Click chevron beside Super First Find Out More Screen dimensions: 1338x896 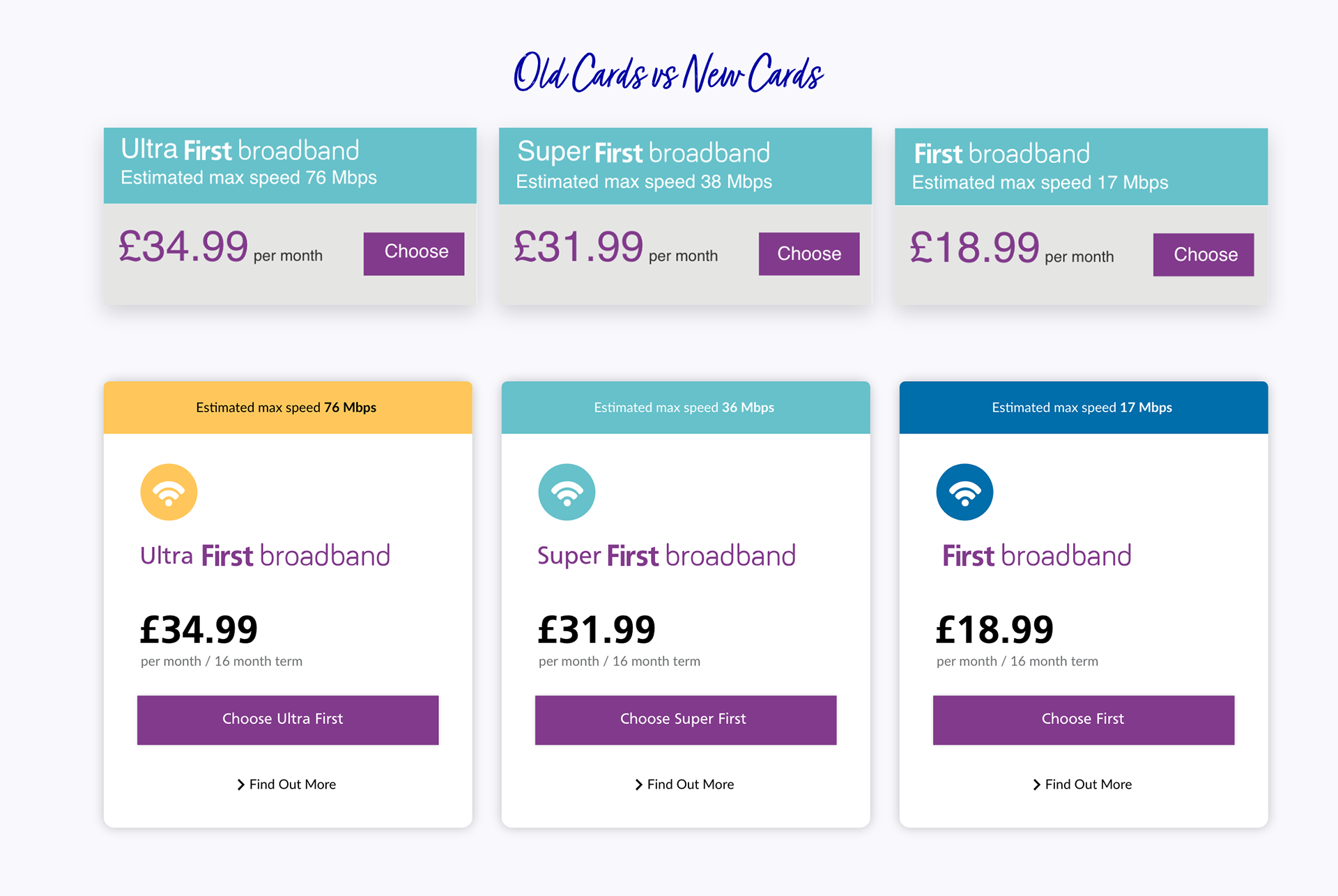[x=638, y=785]
